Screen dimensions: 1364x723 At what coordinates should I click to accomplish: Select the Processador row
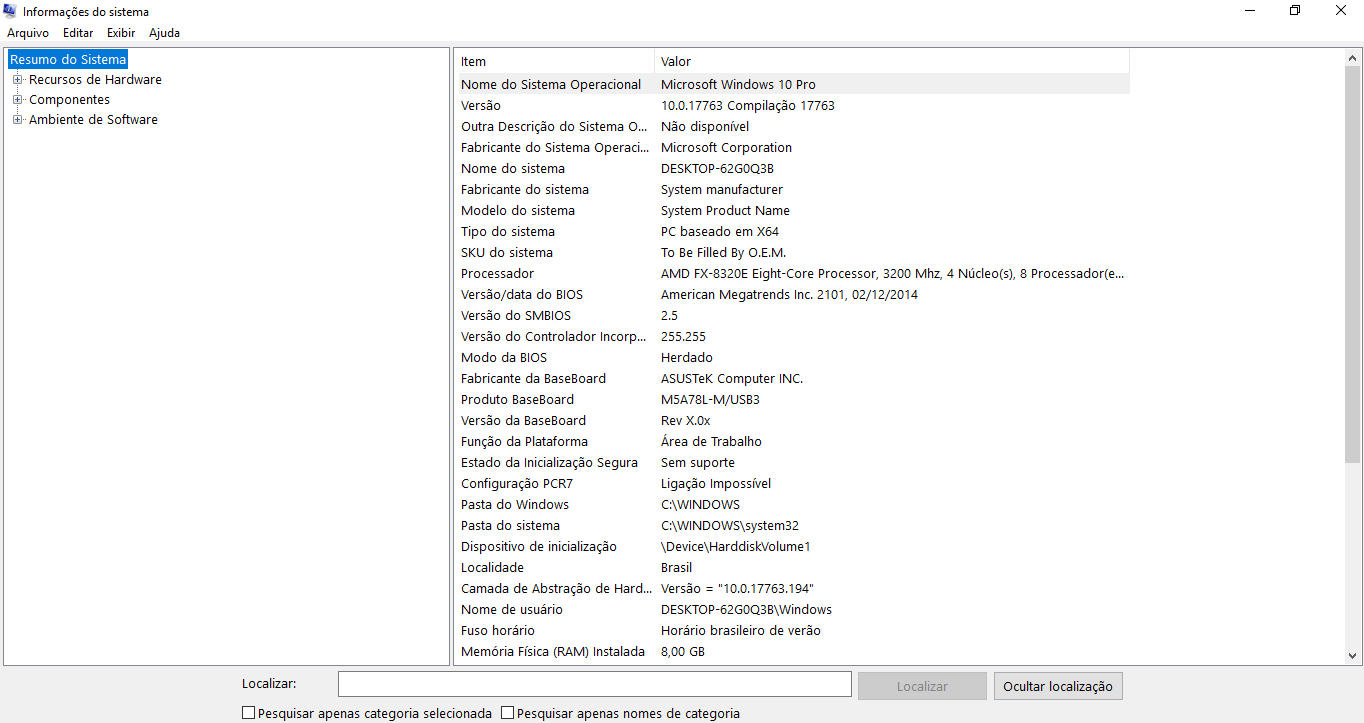pyautogui.click(x=793, y=274)
